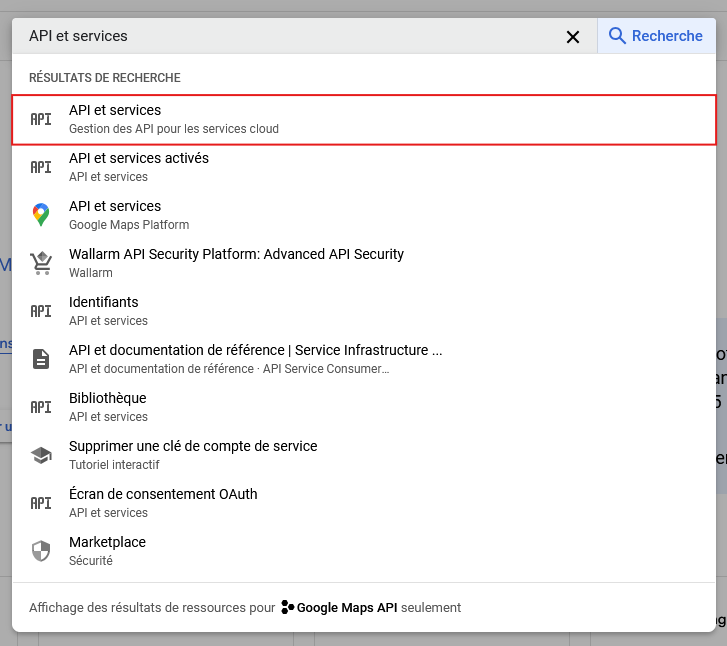Click the graduation cap tutorial icon
The width and height of the screenshot is (727, 646).
41,455
